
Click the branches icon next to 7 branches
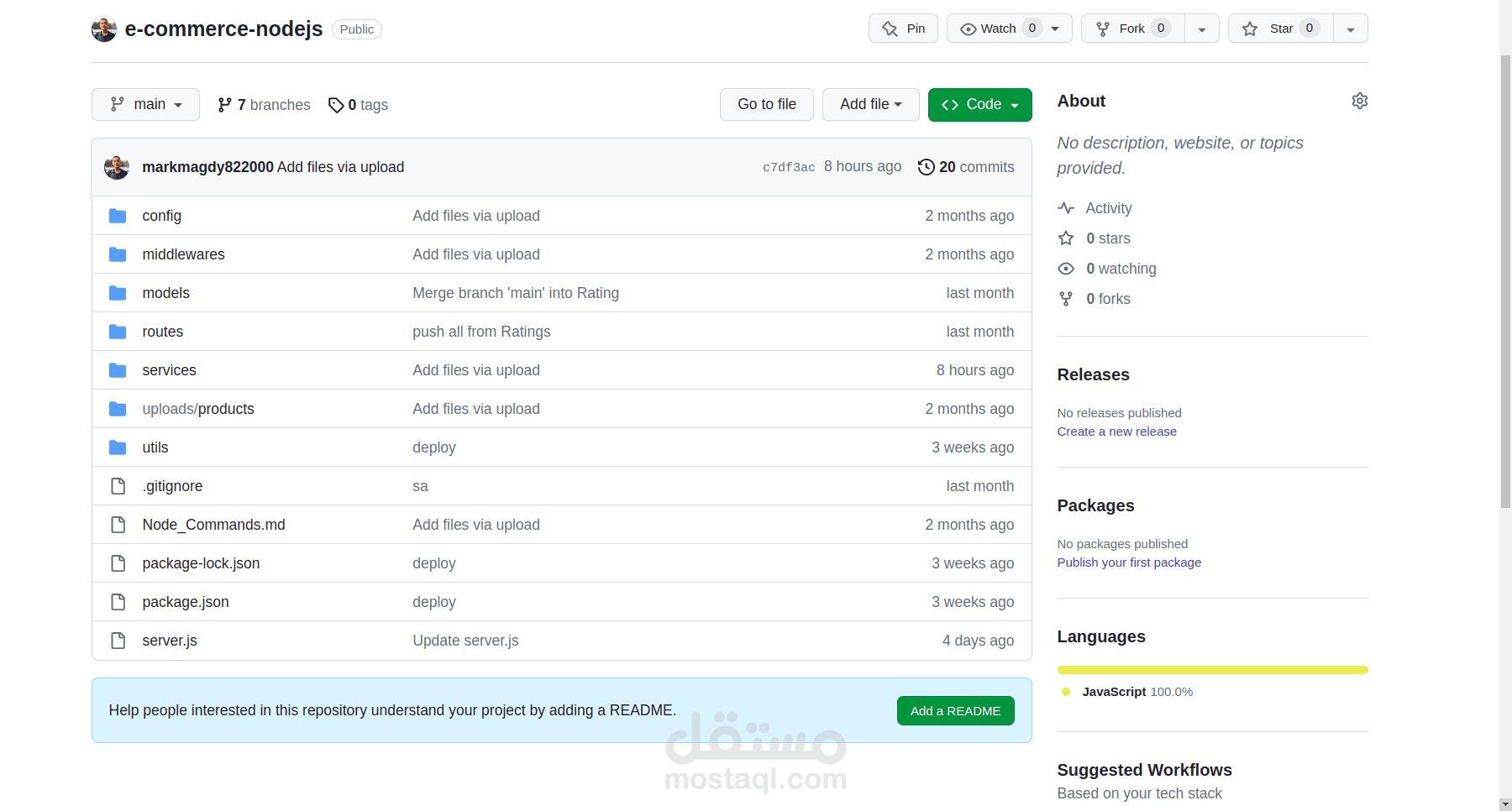(x=224, y=105)
